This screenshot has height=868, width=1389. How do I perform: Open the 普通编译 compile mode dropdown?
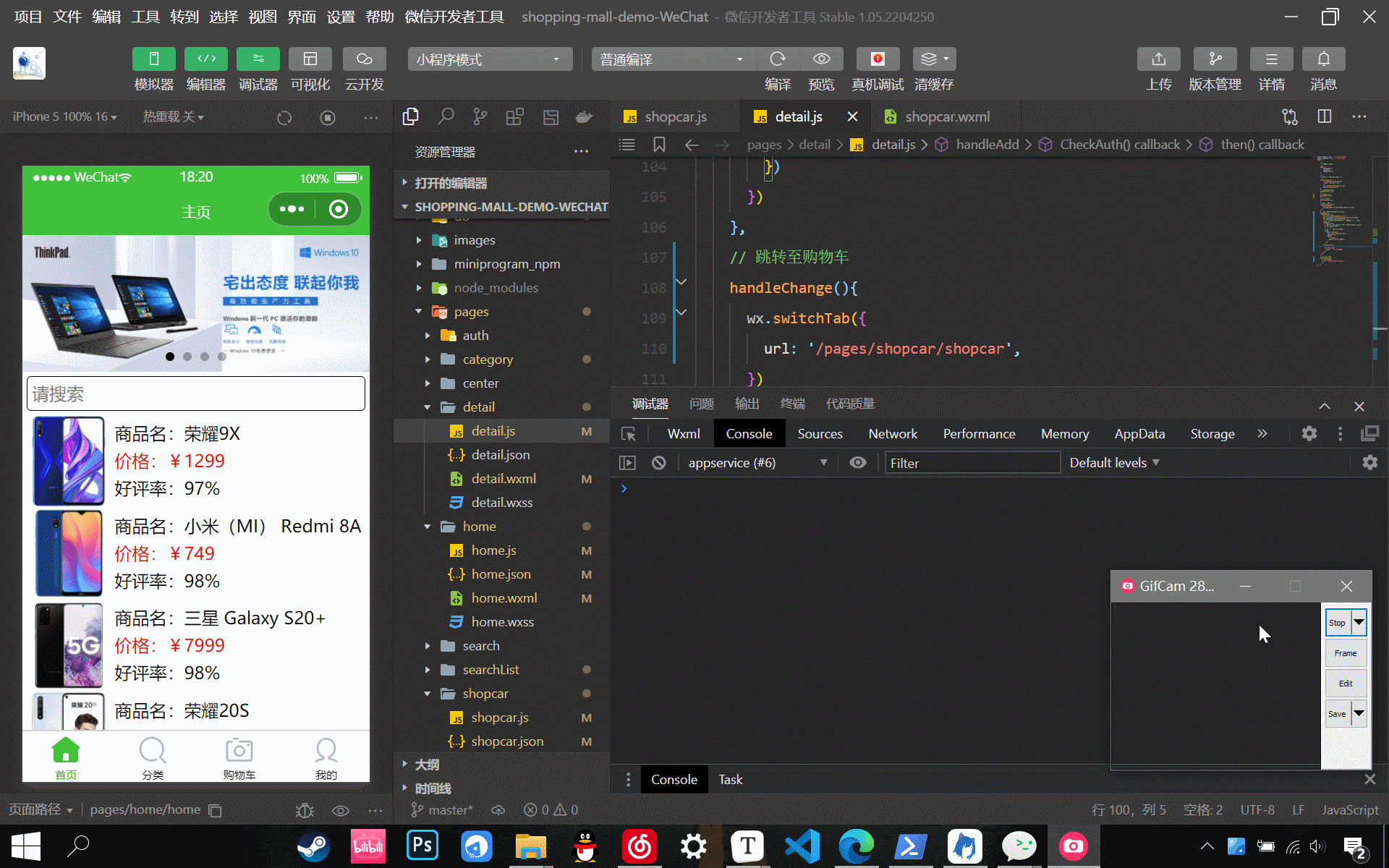click(674, 59)
